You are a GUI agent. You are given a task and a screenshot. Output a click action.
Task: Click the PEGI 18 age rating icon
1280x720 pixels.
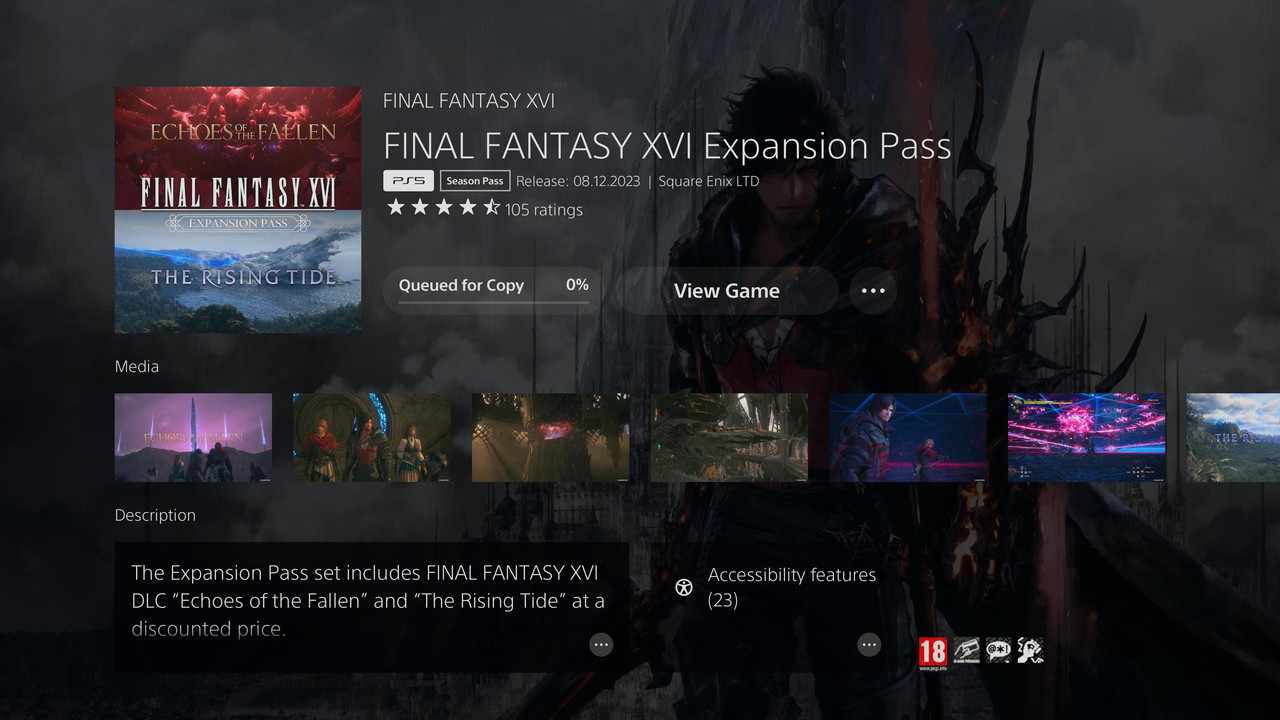(x=932, y=653)
